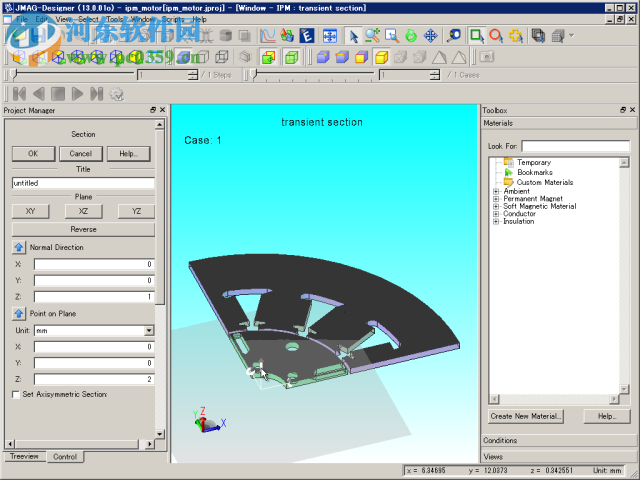Screen dimensions: 640x480
Task: Click the skip to first frame button
Action: (19, 94)
